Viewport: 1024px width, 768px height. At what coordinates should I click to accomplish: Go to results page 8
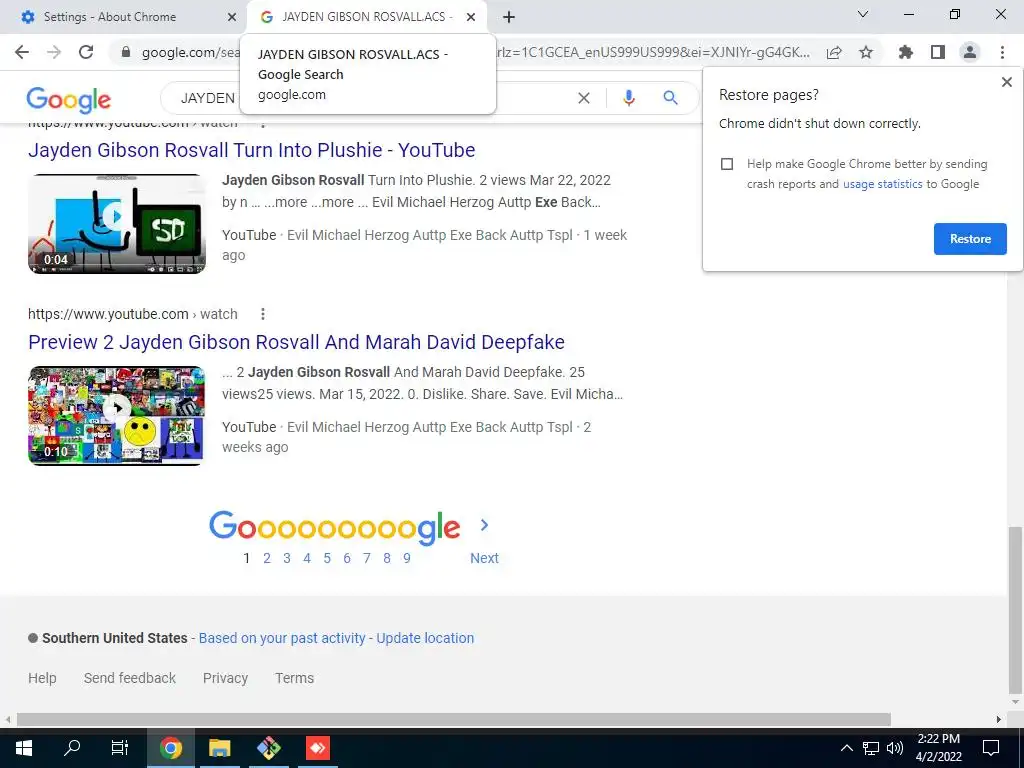point(387,558)
